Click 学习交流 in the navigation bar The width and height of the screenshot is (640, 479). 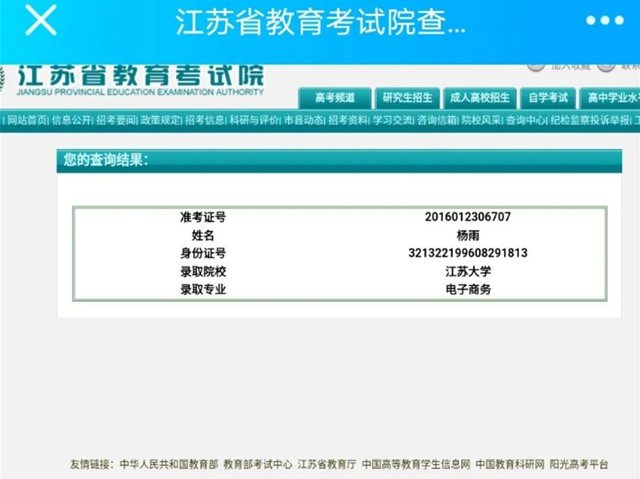[393, 120]
